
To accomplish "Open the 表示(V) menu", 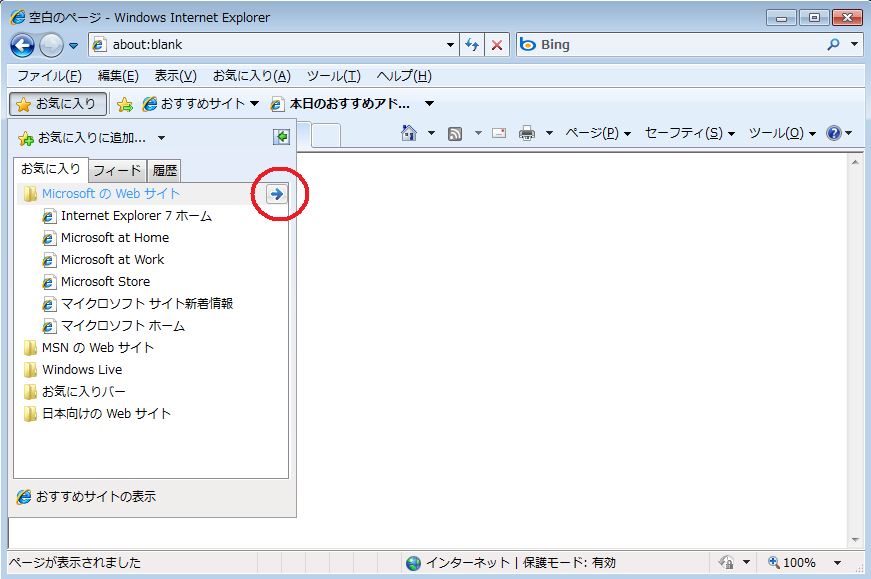I will 176,76.
